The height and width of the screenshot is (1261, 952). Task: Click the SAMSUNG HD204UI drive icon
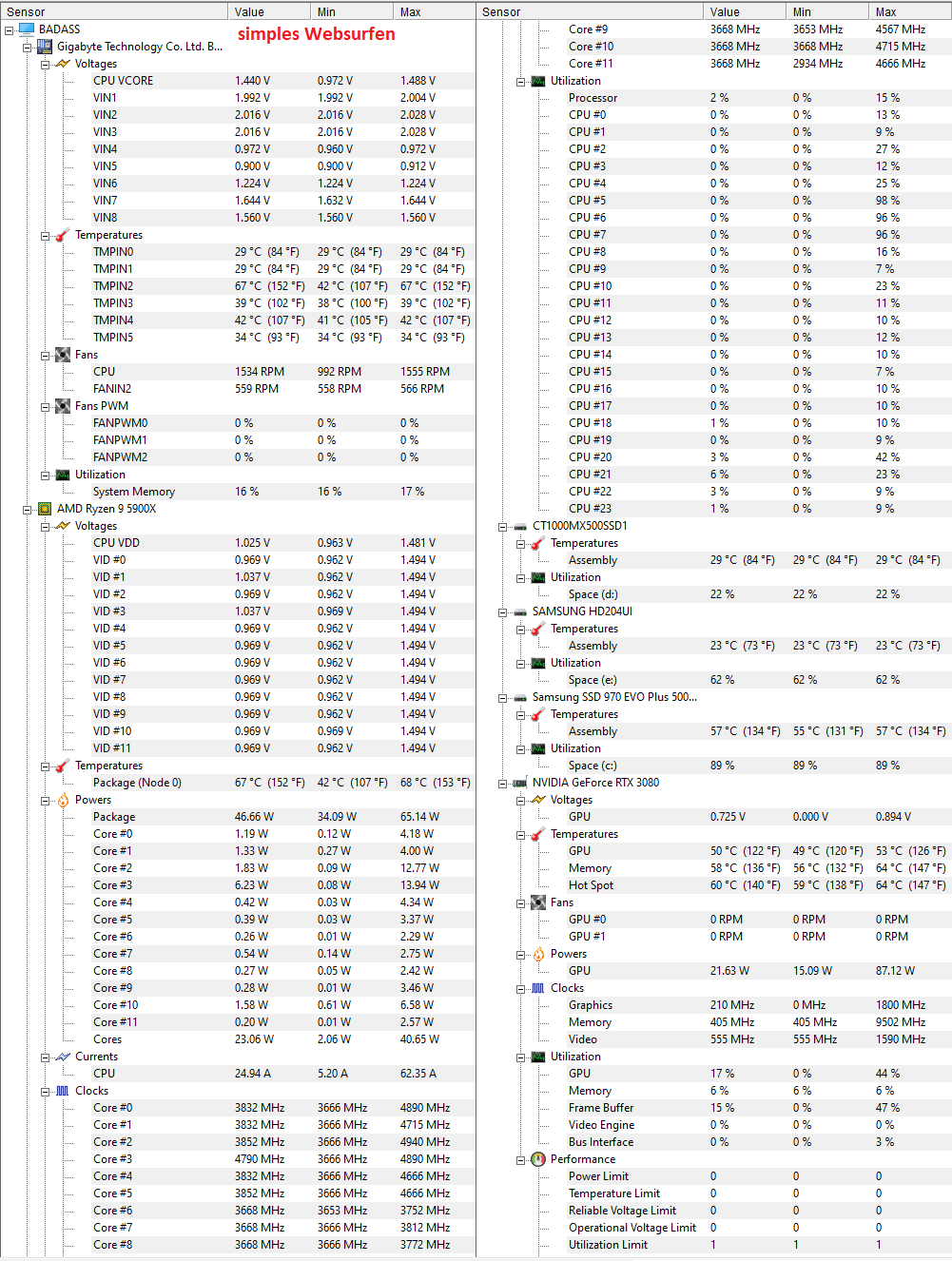click(x=520, y=611)
